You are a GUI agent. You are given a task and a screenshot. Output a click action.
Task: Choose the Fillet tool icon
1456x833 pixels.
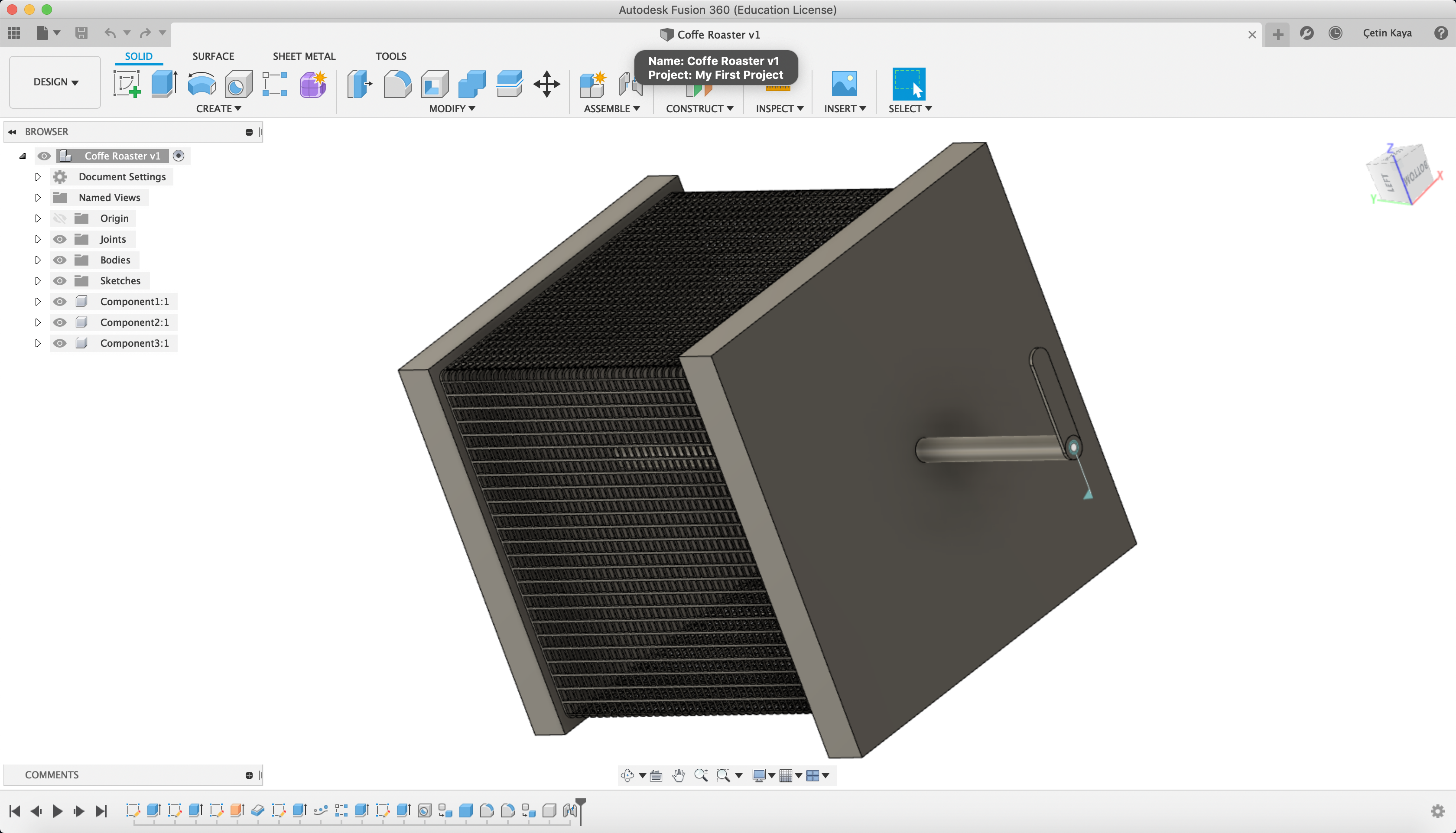click(x=397, y=84)
